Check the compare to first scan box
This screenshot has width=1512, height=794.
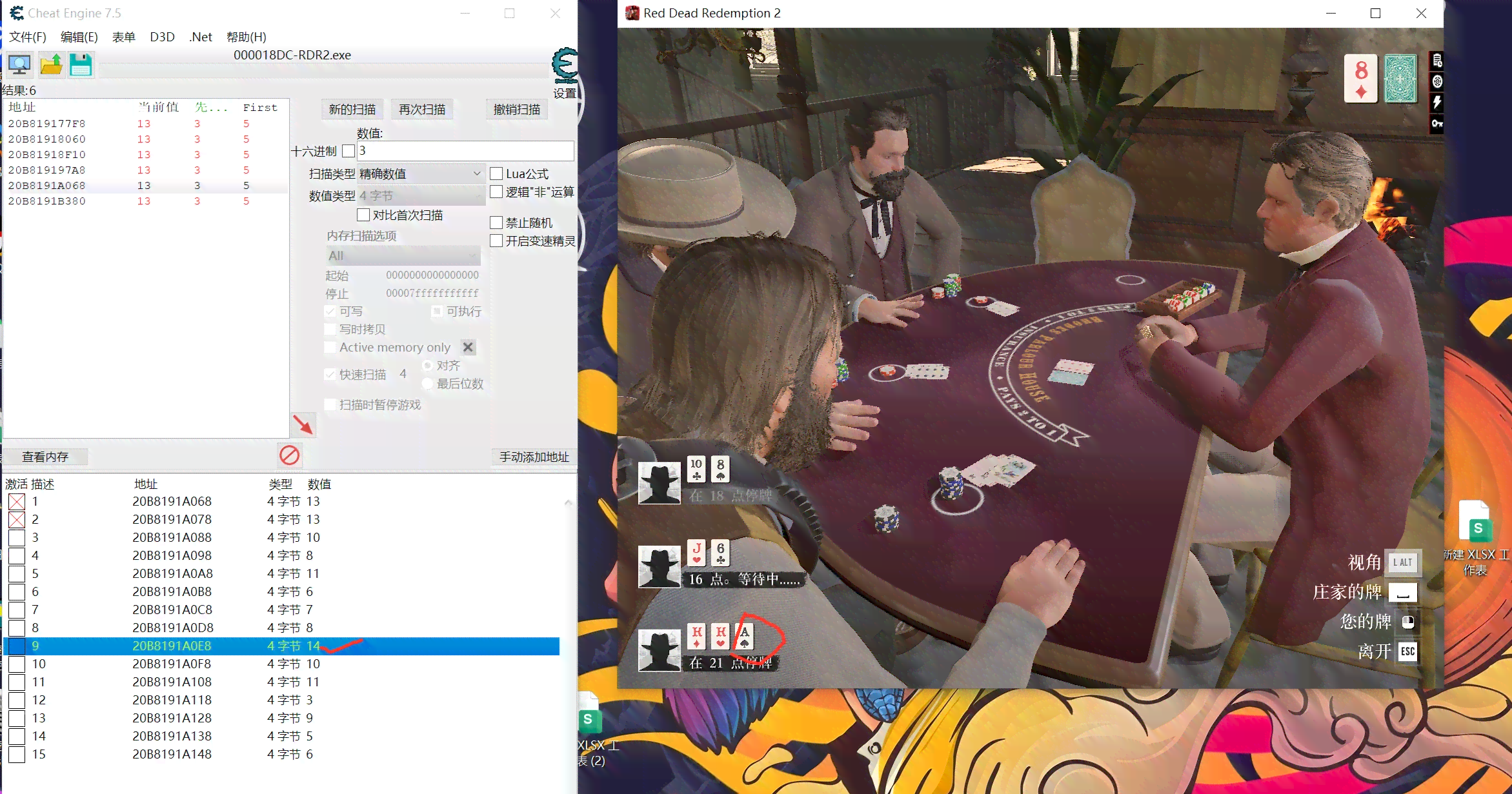click(363, 215)
